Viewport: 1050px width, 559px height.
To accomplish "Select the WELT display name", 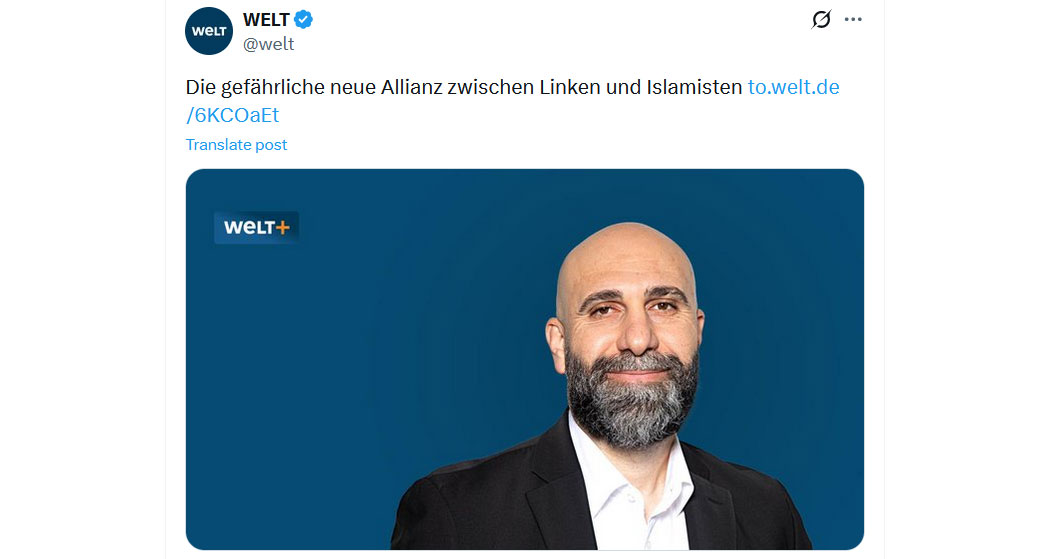I will [267, 20].
